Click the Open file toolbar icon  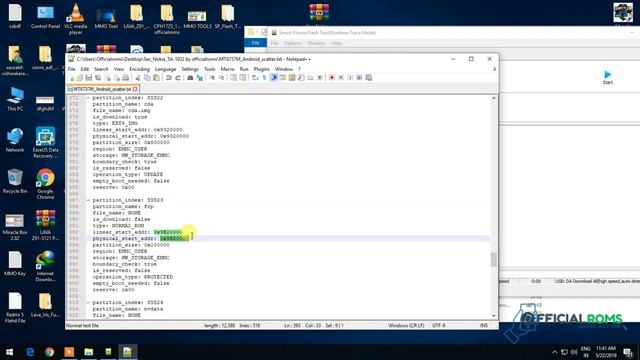(x=80, y=78)
